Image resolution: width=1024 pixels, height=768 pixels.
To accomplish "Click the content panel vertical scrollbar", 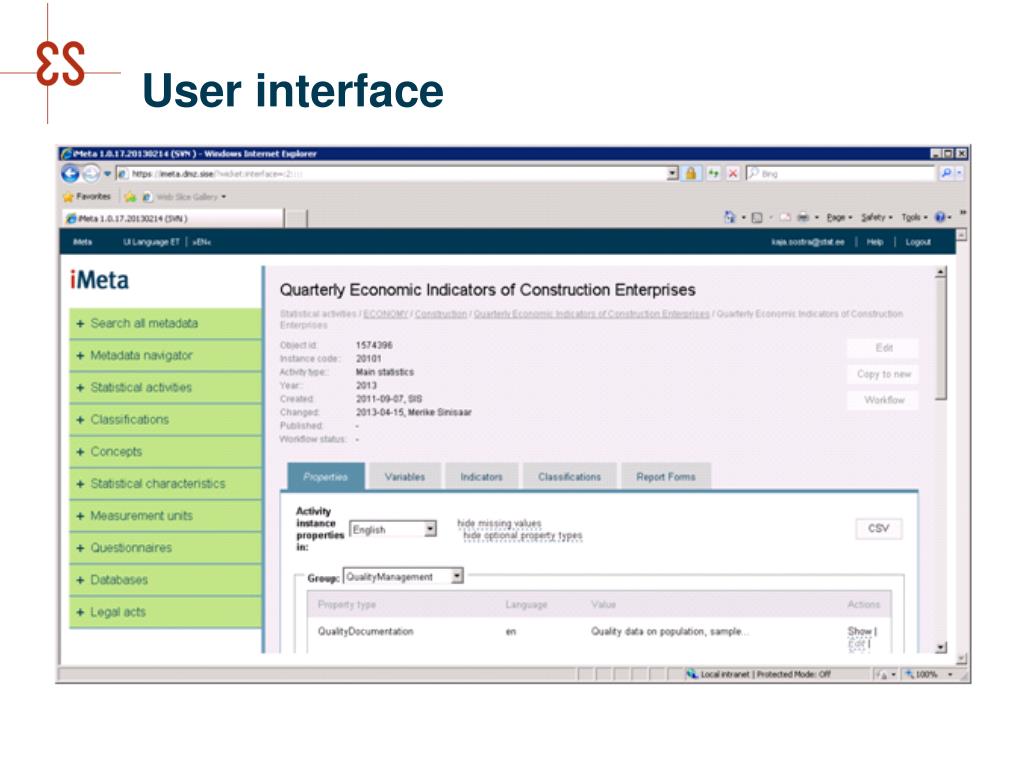I will coord(940,460).
